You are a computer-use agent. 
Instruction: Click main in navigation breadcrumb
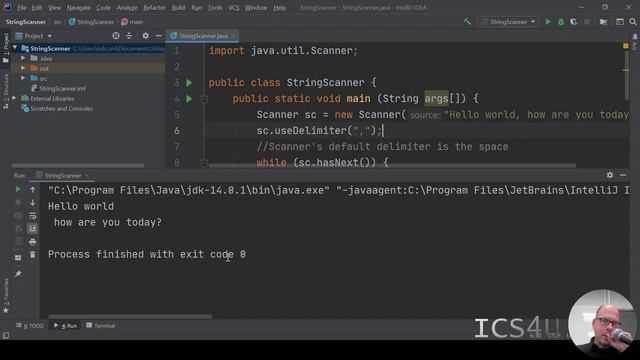pos(132,22)
